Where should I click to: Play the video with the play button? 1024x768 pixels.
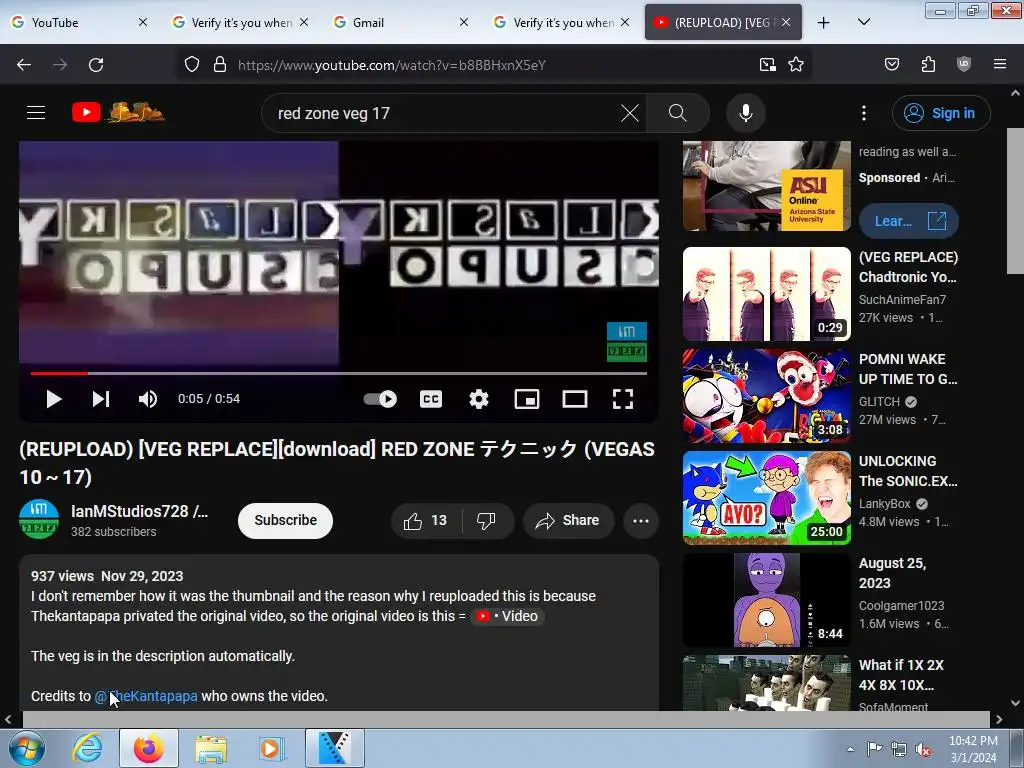tap(54, 399)
